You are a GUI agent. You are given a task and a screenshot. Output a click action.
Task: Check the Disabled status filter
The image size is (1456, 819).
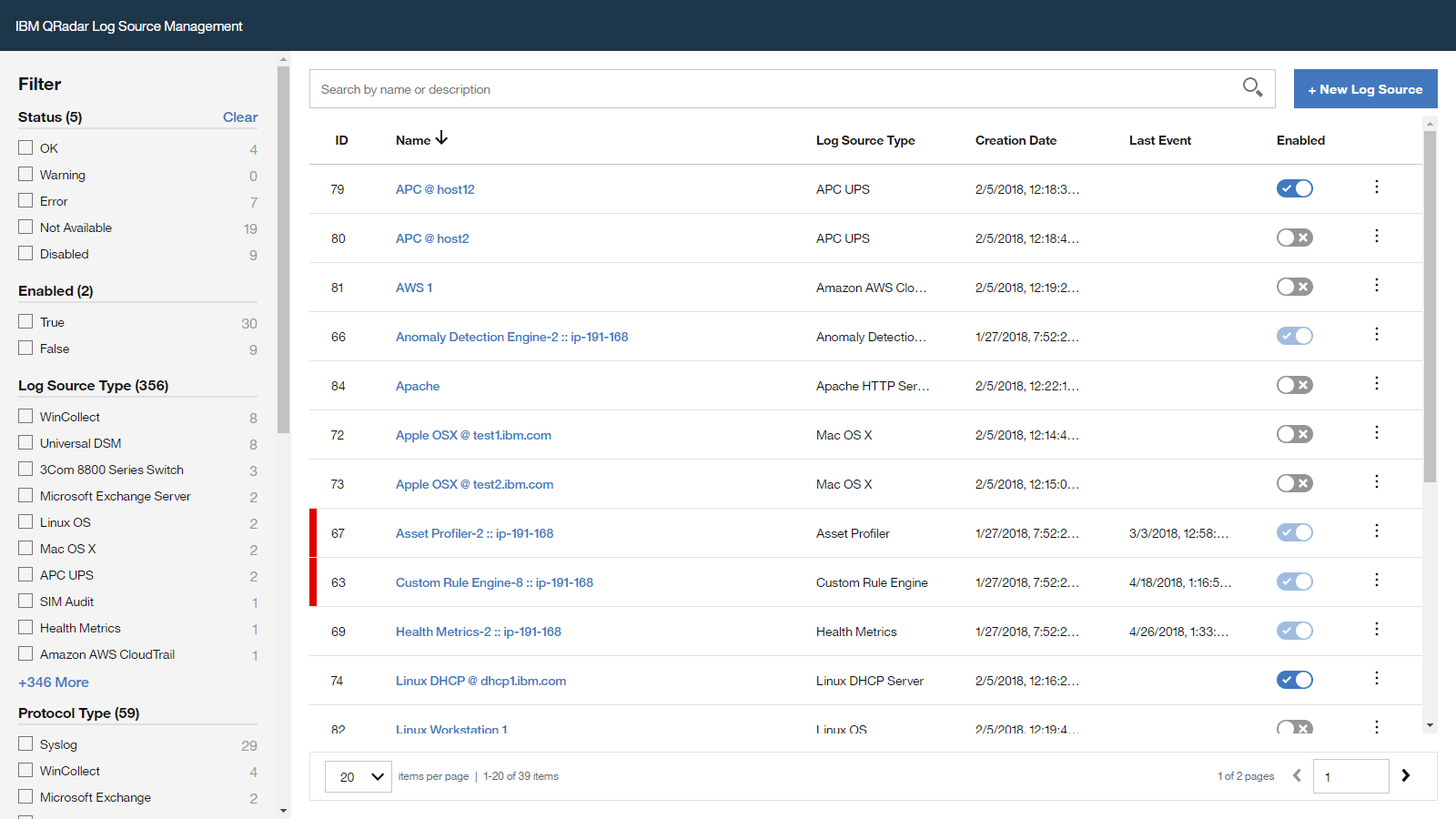pyautogui.click(x=25, y=253)
